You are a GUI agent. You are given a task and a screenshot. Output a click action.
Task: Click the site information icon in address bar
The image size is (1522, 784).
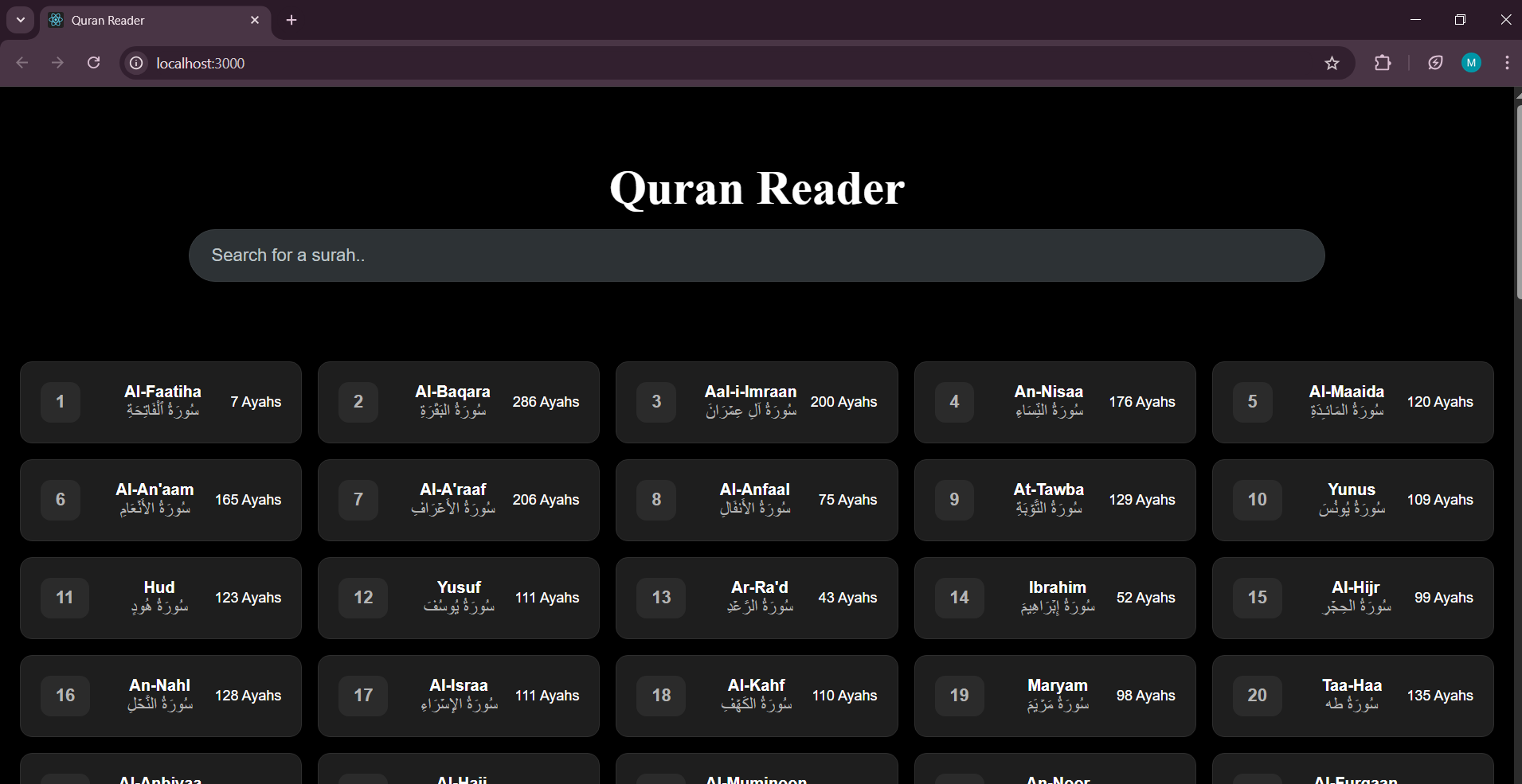click(x=137, y=63)
